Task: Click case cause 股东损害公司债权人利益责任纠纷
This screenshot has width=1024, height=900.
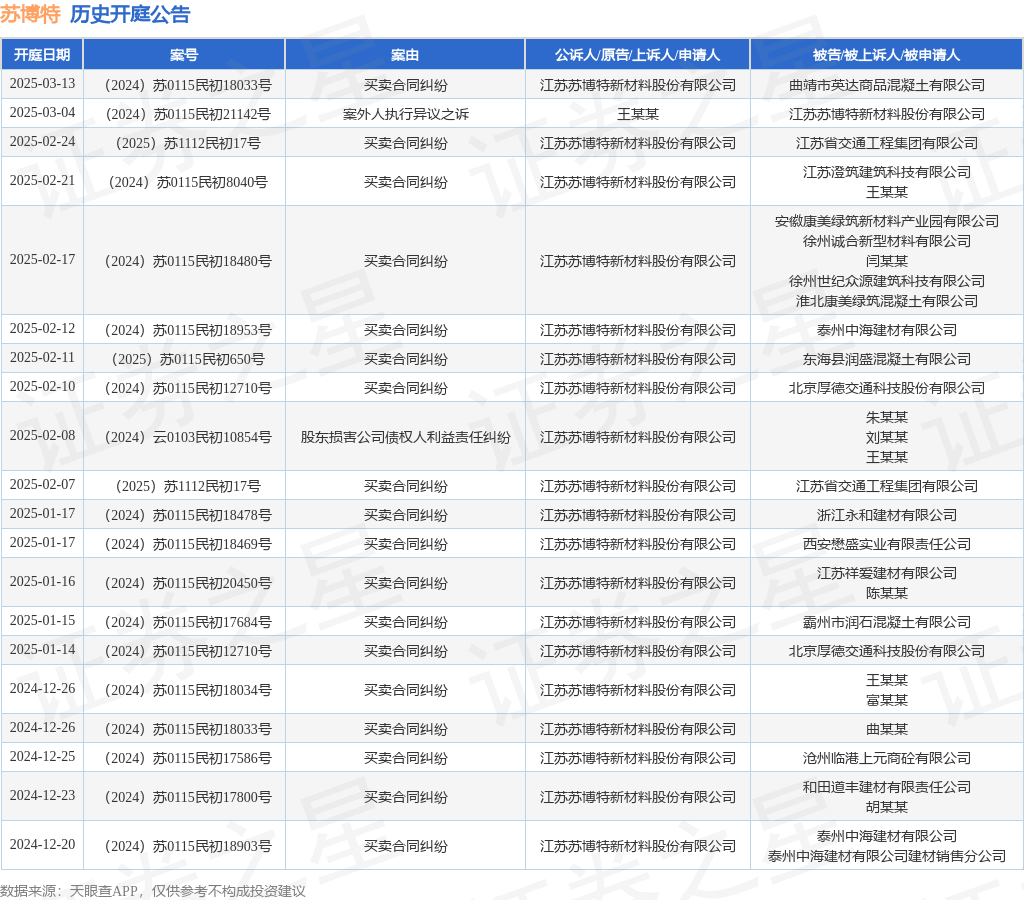Action: [x=406, y=438]
